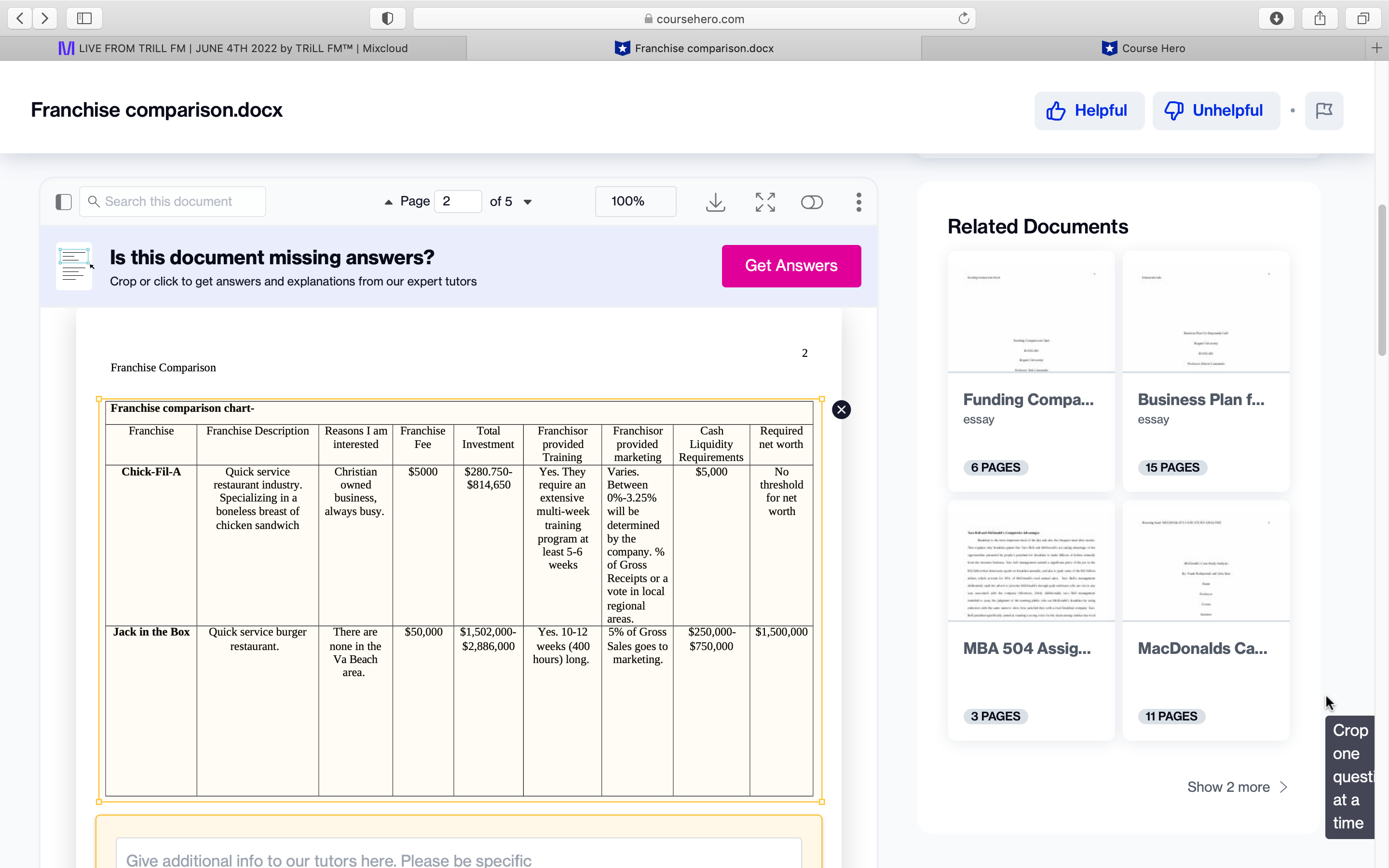Focus the Search this document field
The height and width of the screenshot is (868, 1389).
[173, 202]
